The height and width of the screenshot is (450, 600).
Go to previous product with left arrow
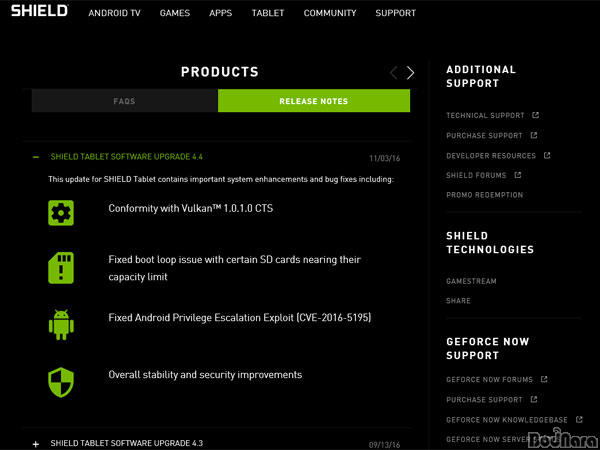pyautogui.click(x=393, y=73)
